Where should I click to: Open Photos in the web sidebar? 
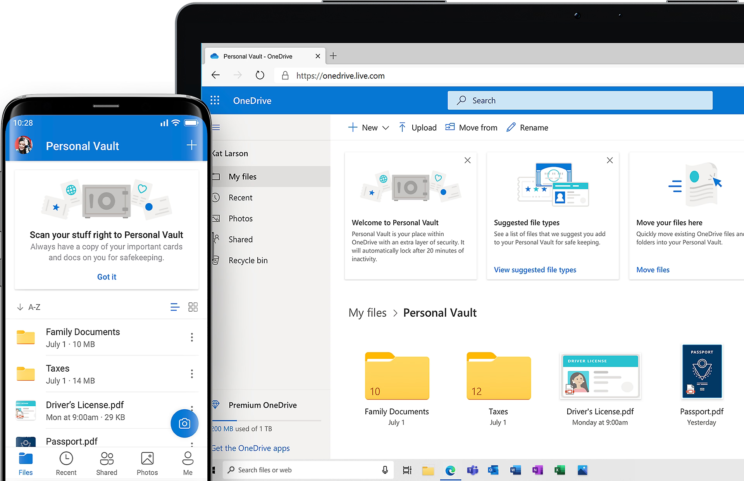pos(240,218)
